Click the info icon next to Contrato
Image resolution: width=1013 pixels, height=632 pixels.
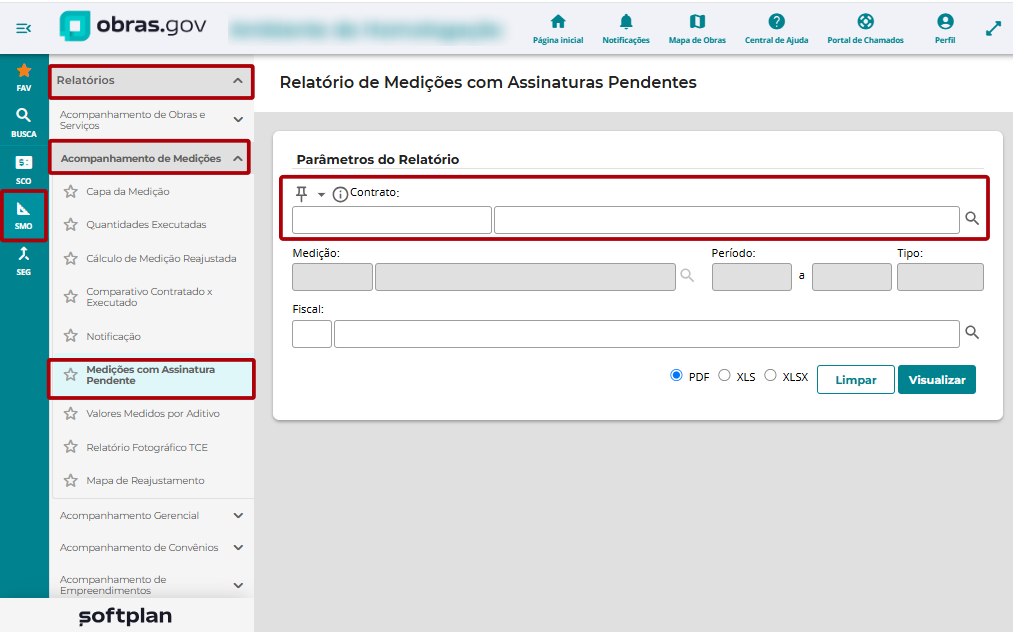340,194
